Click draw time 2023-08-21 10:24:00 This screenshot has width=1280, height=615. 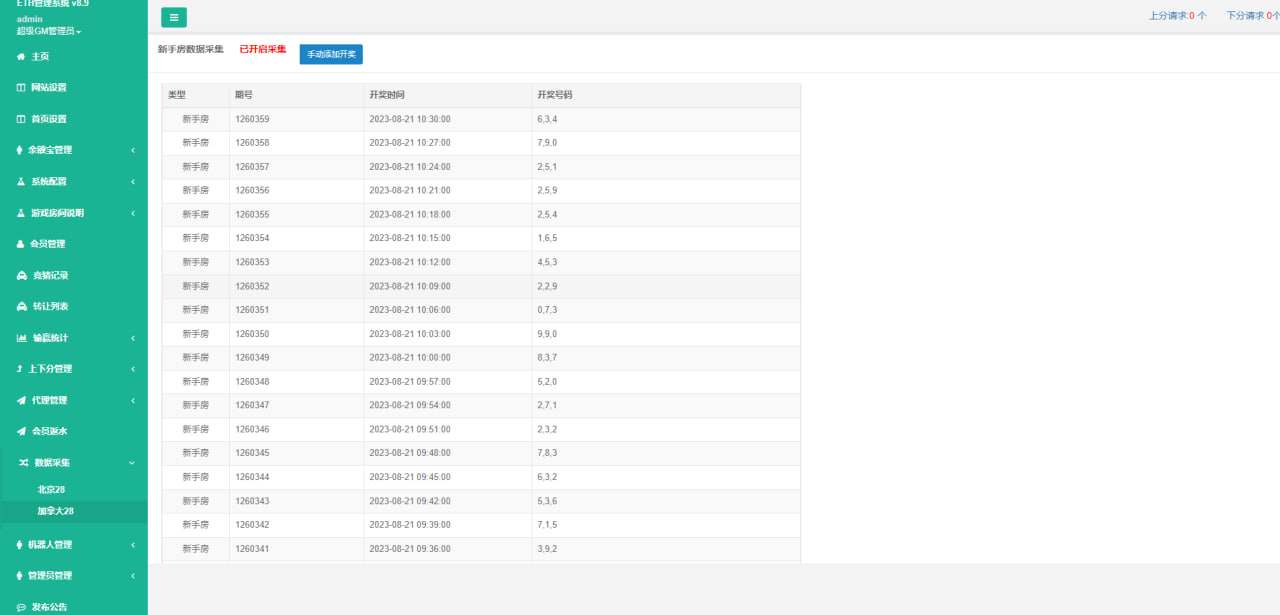(410, 167)
